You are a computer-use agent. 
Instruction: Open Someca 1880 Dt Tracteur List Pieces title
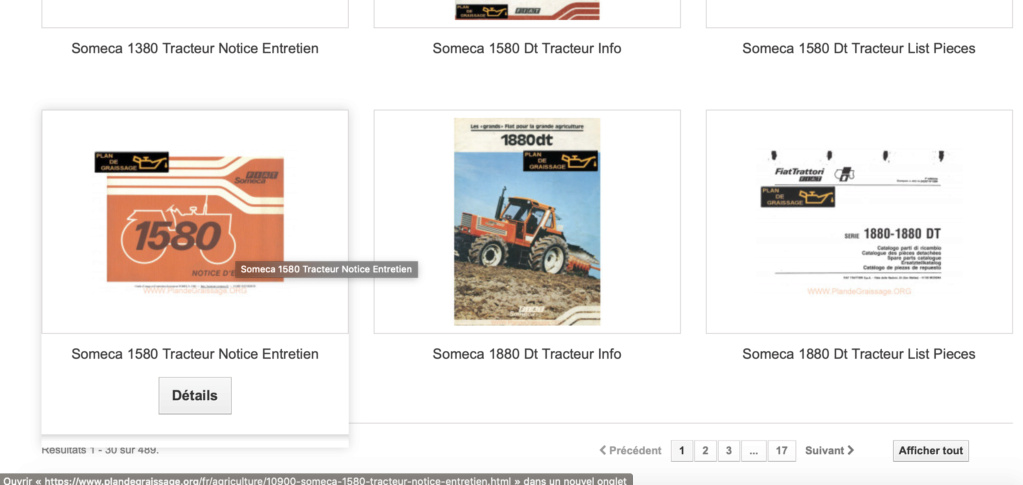point(859,354)
